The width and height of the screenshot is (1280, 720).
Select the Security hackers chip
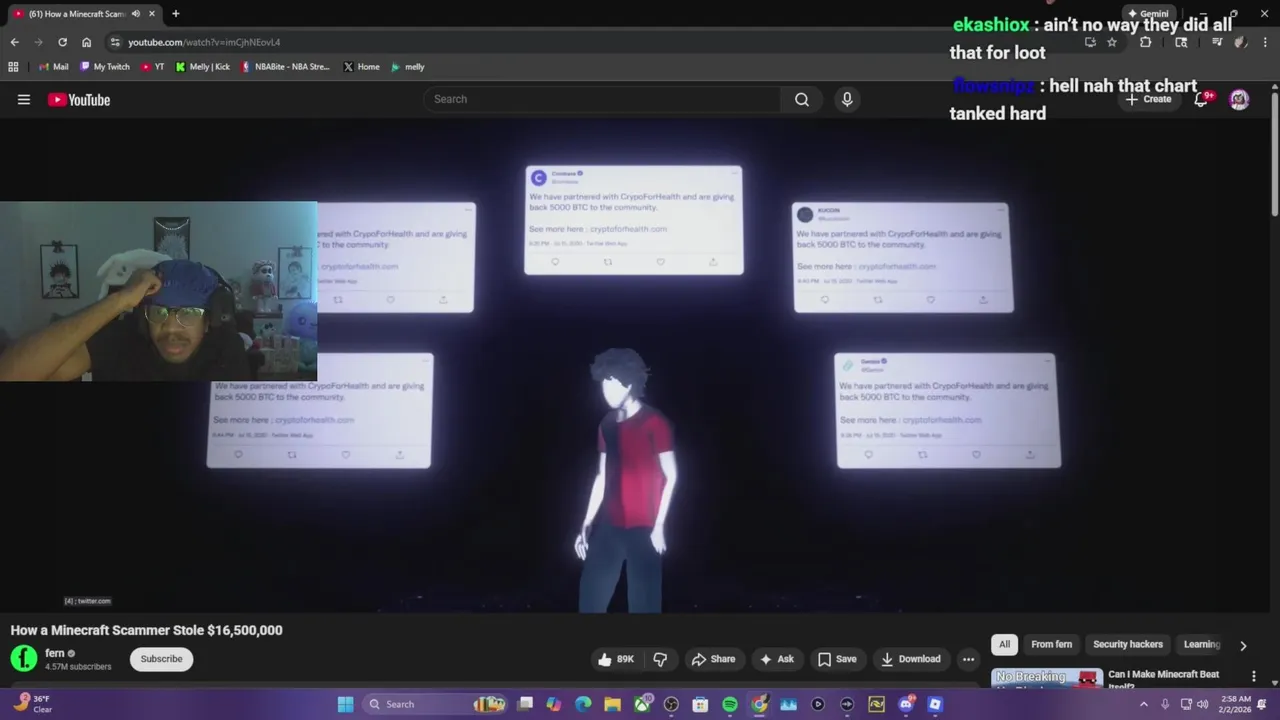pyautogui.click(x=1128, y=645)
